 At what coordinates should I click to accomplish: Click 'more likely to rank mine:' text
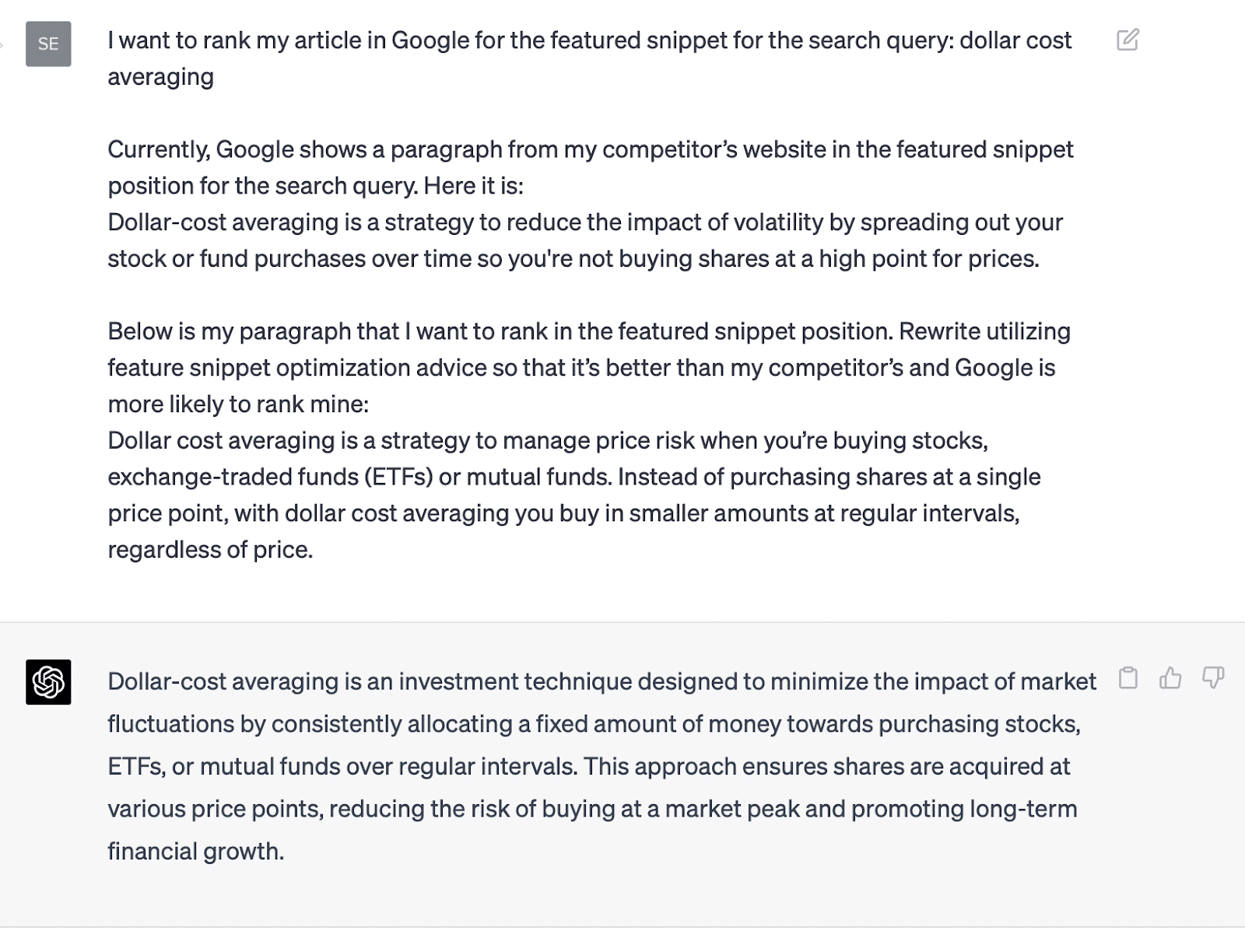pyautogui.click(x=237, y=404)
